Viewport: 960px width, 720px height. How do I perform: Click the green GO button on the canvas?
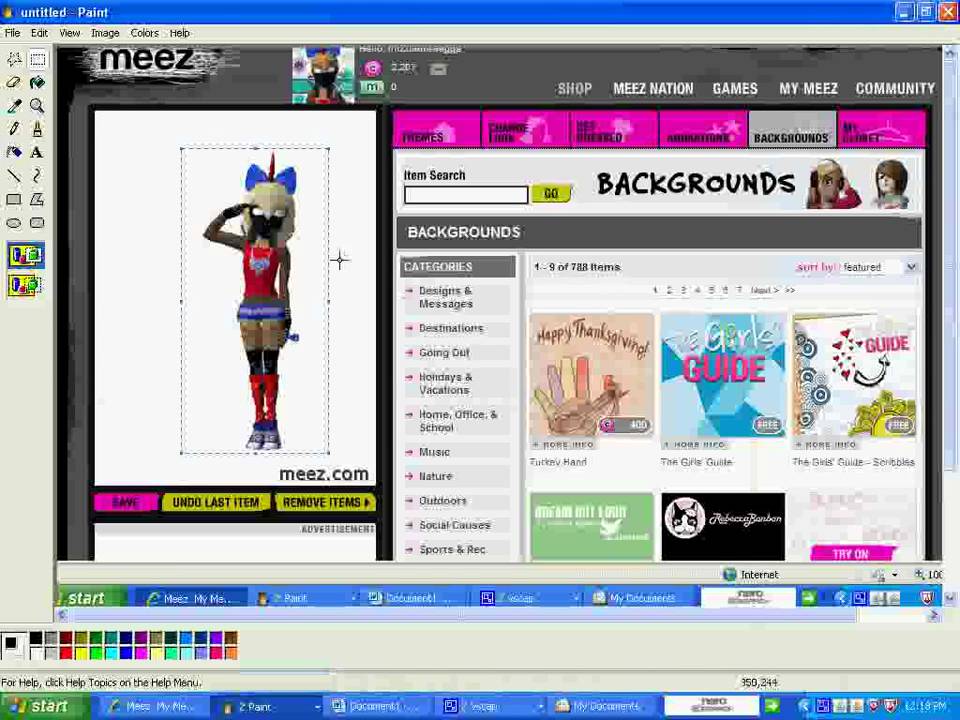click(x=551, y=193)
